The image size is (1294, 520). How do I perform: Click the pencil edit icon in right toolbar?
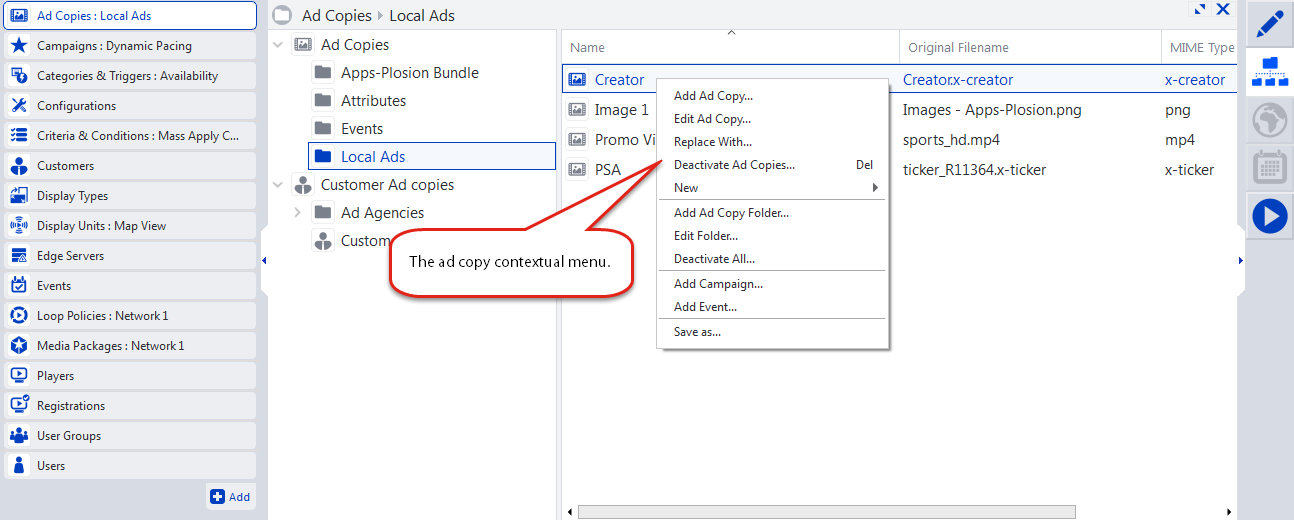[1269, 24]
